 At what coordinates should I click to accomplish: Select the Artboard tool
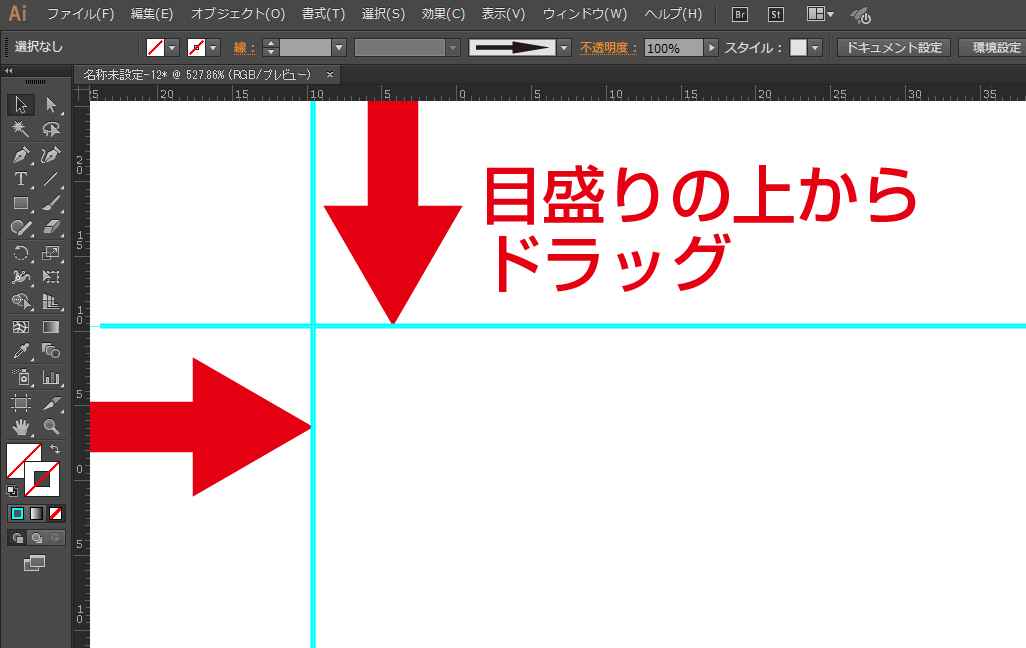coord(21,402)
